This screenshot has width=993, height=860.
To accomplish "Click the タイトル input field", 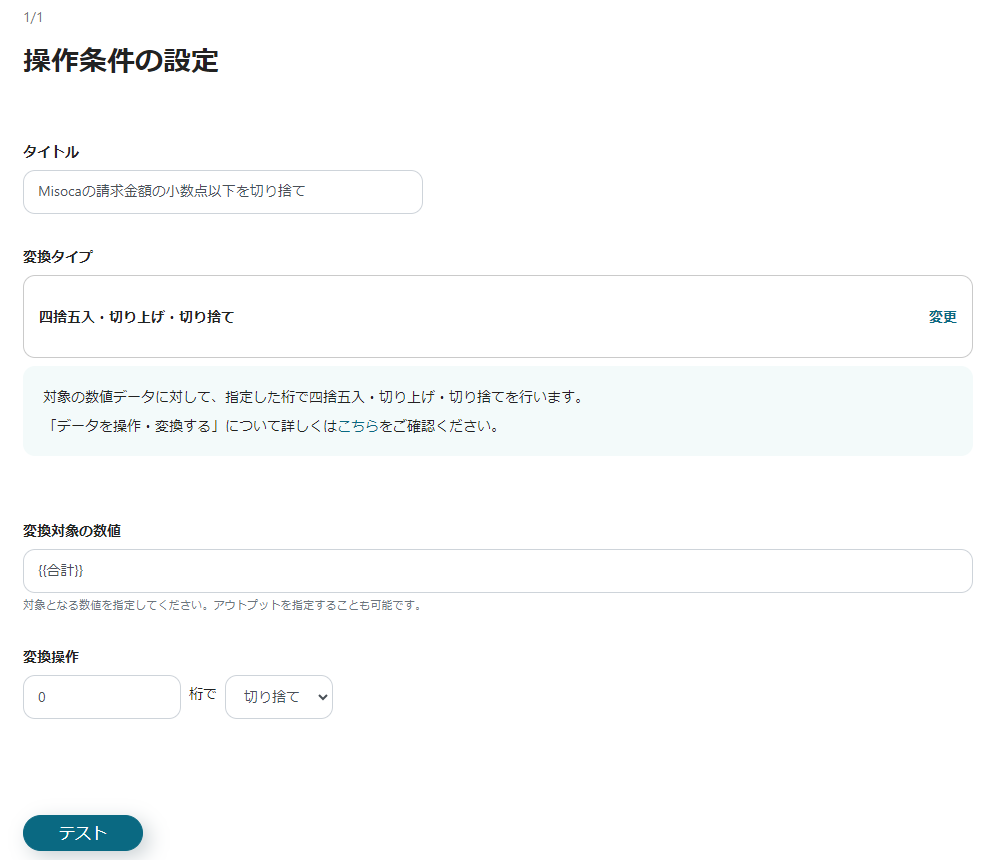I will click(x=222, y=192).
